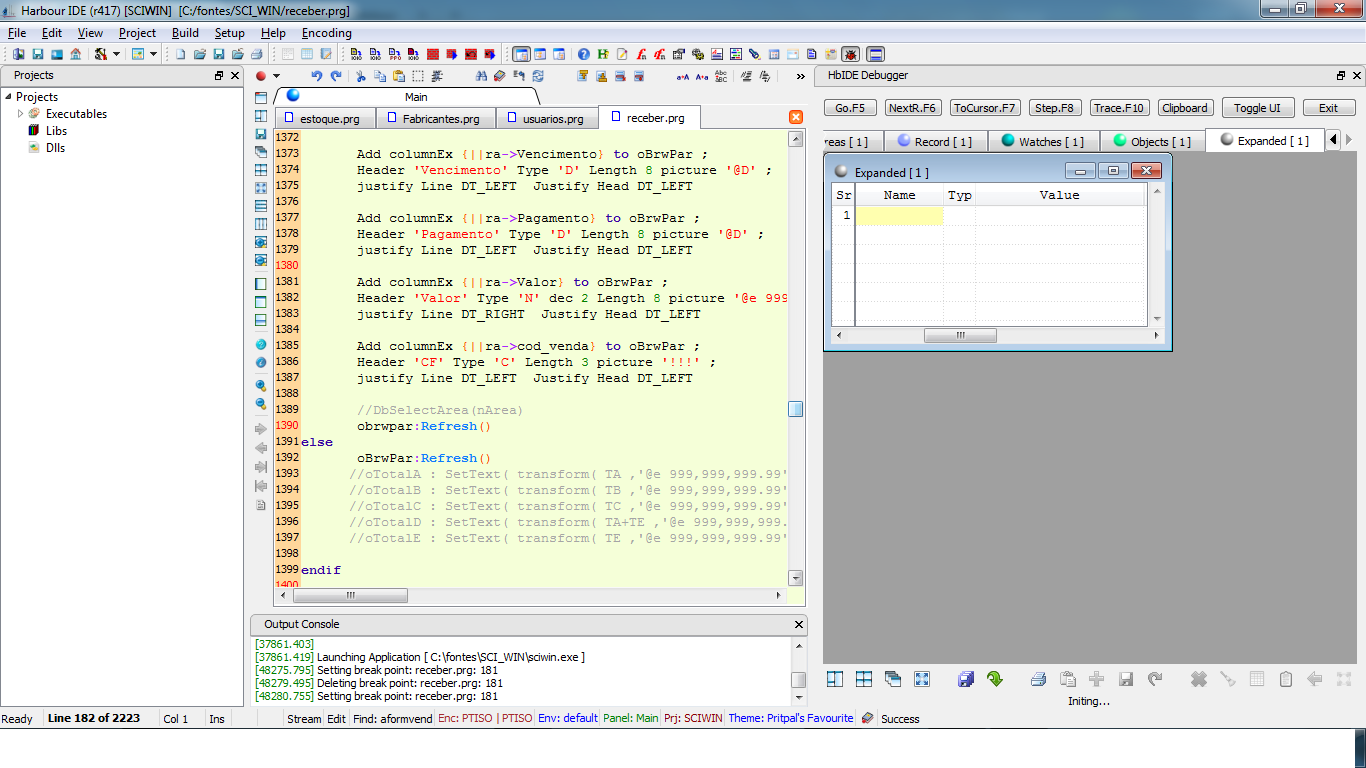
Task: Click the blue help question mark icon
Action: [x=584, y=54]
